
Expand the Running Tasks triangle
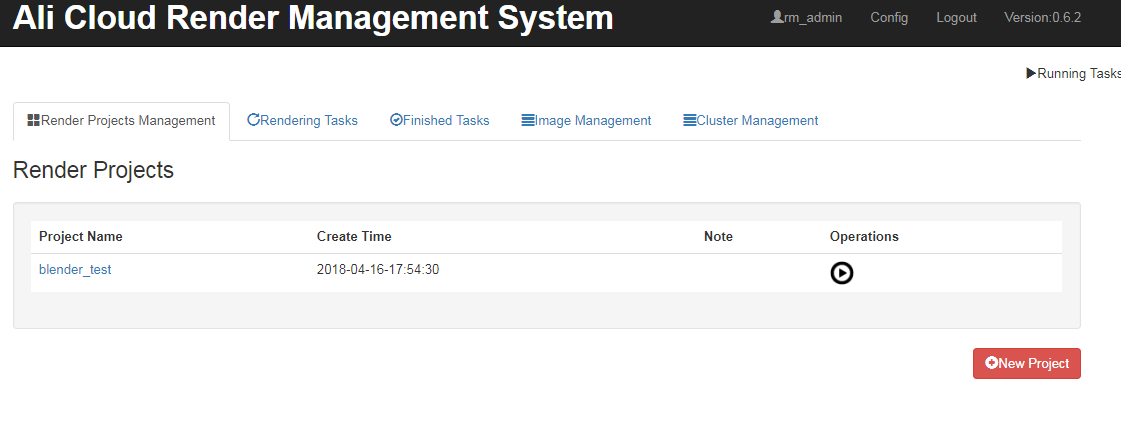[x=1031, y=73]
